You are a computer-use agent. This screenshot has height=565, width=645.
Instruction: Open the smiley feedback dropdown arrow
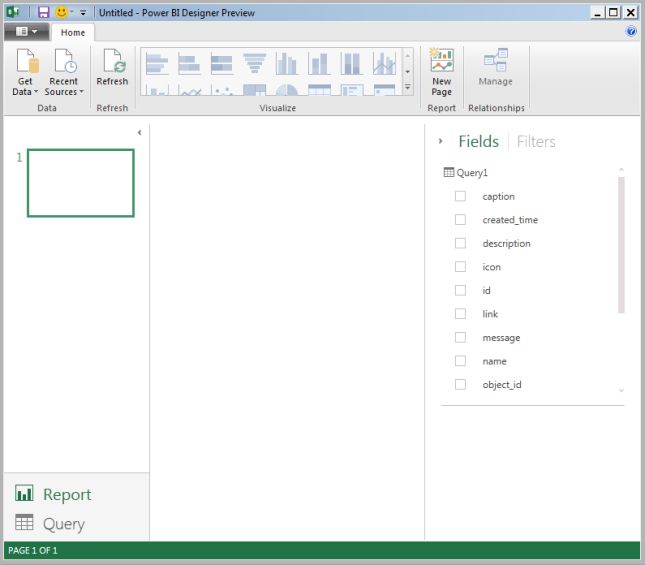coord(72,12)
